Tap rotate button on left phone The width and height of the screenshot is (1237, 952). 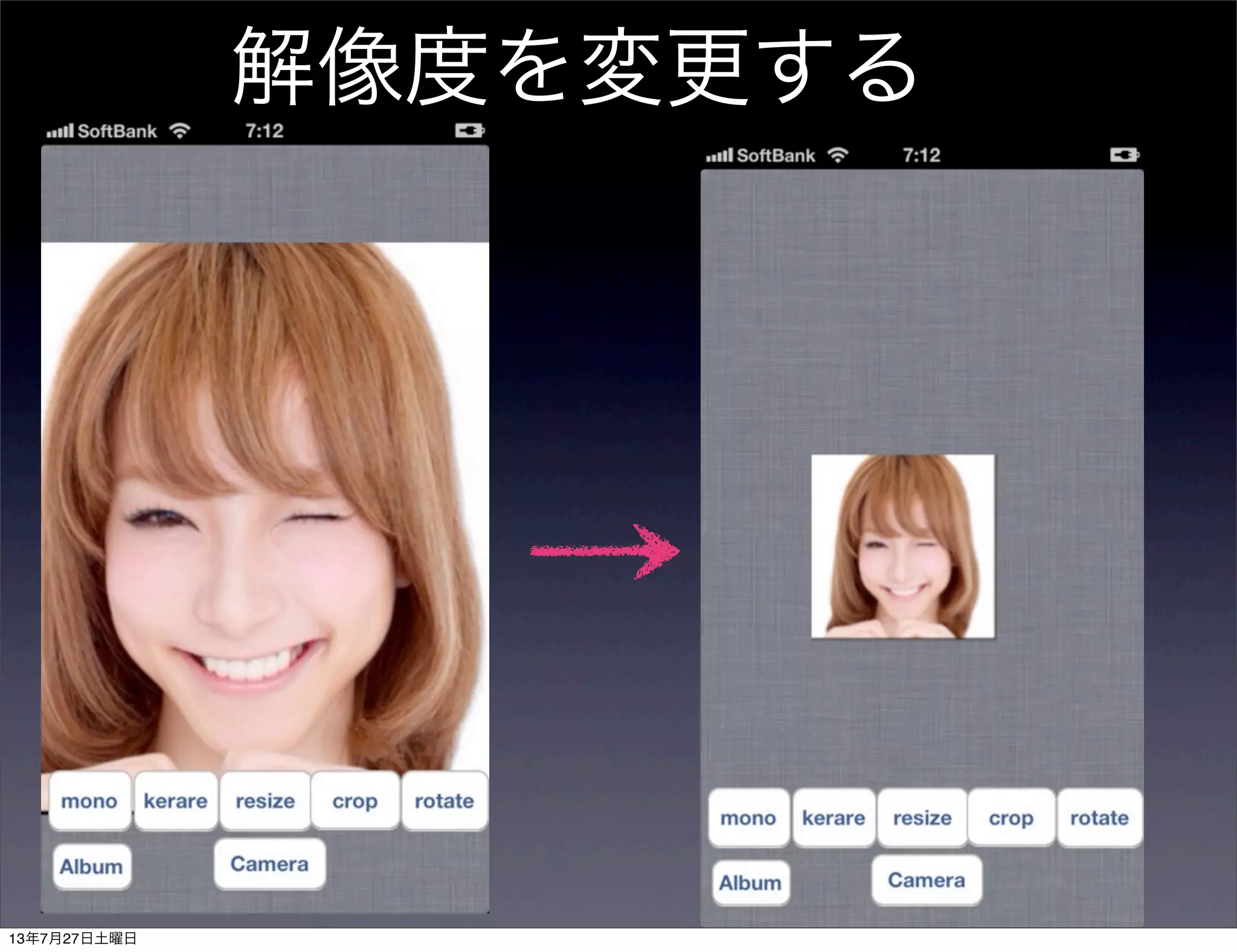click(444, 801)
